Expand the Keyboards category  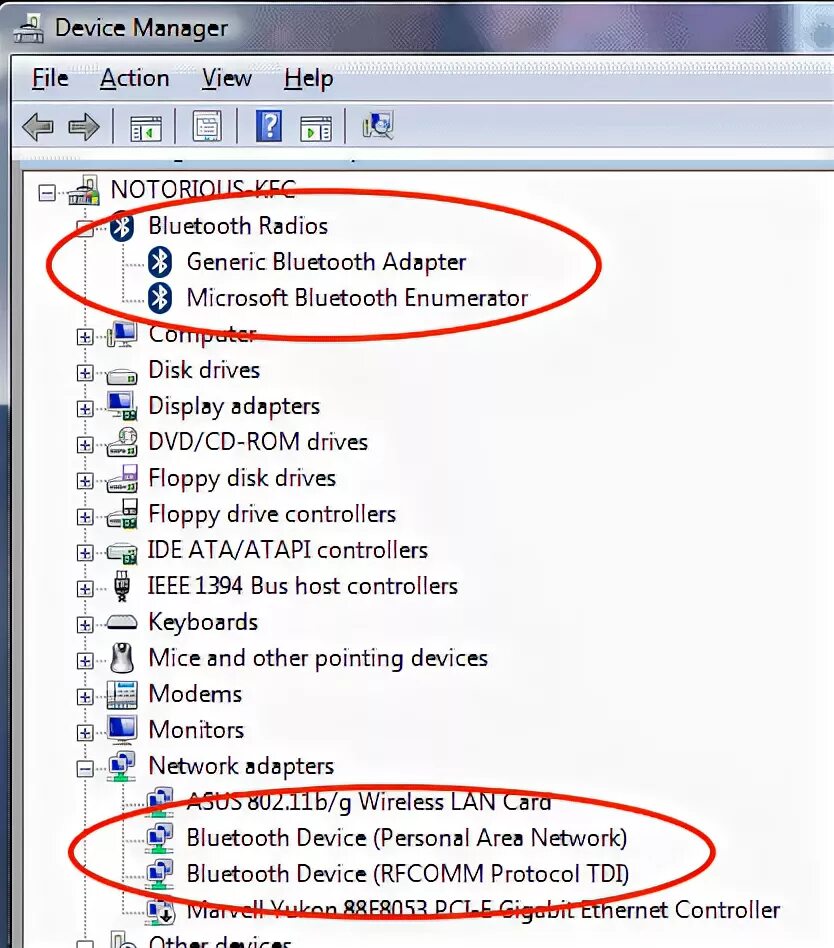point(85,625)
